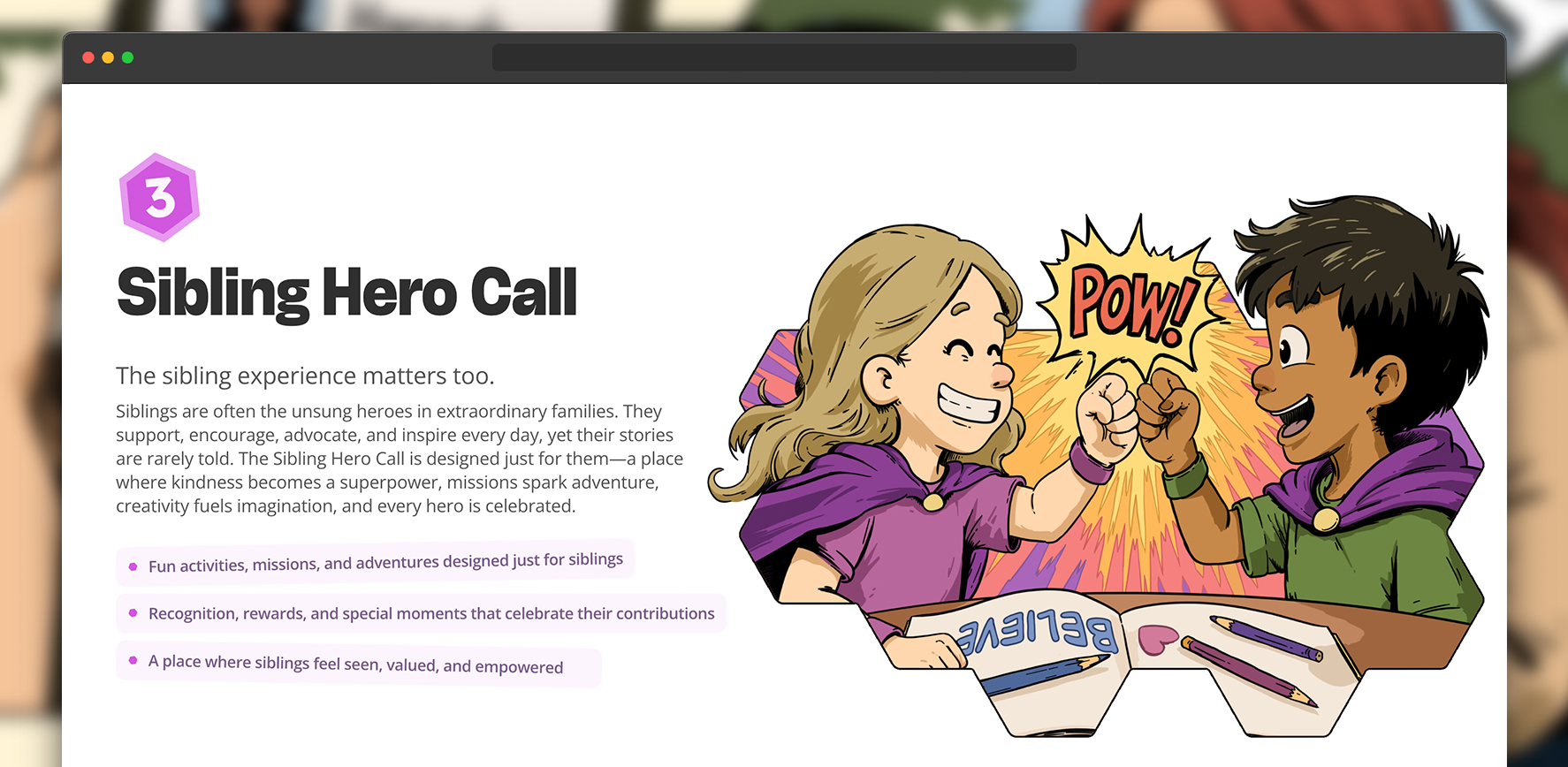Screen dimensions: 1568x767
Task: Click the "POW!" burst in the illustration
Action: 1134,303
